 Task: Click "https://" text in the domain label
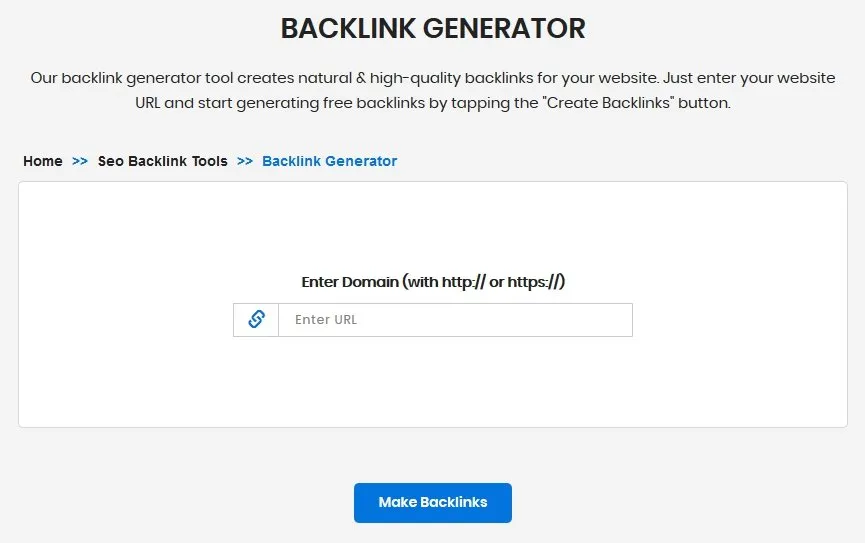tap(534, 281)
